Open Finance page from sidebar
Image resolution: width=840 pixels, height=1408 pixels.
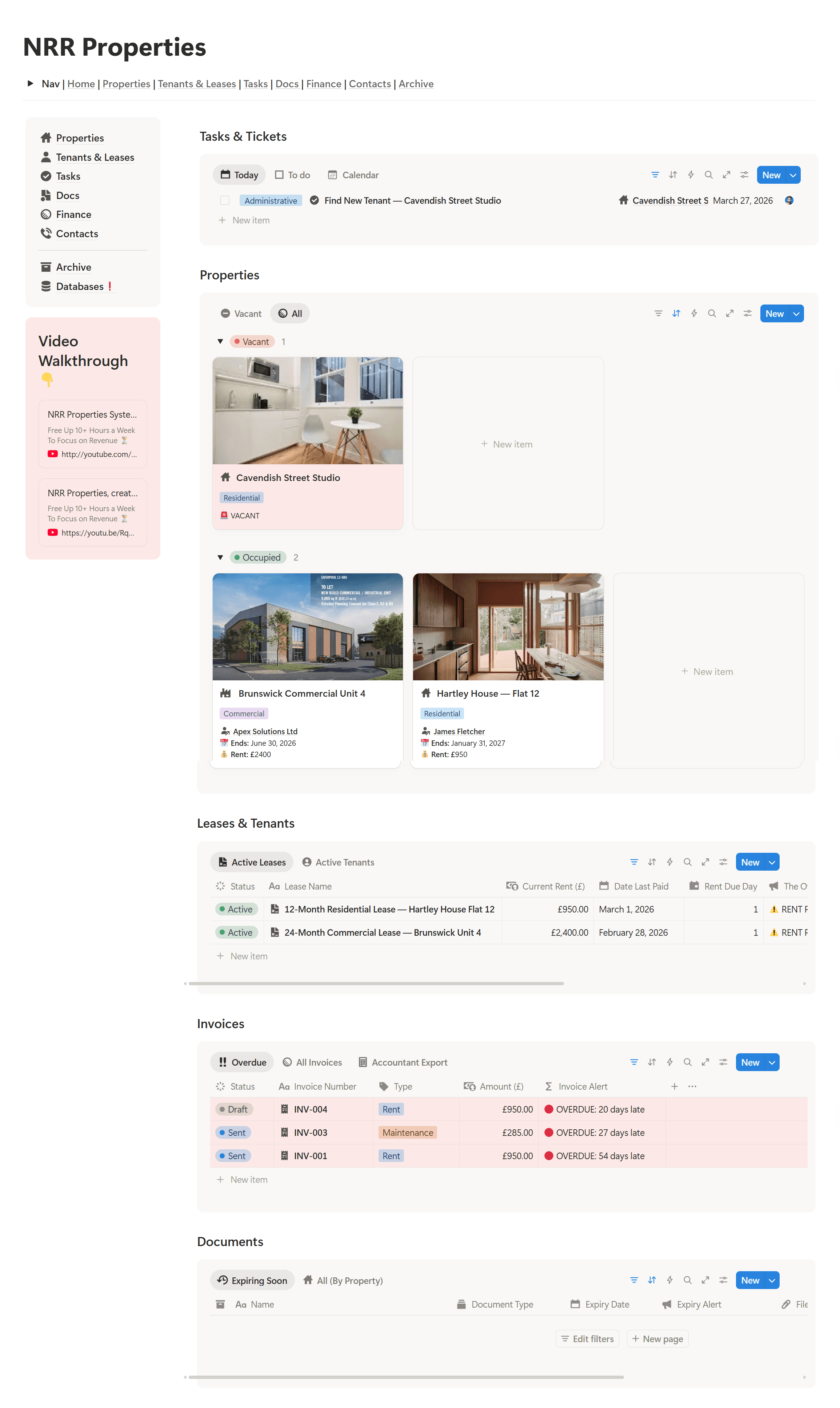pos(73,215)
